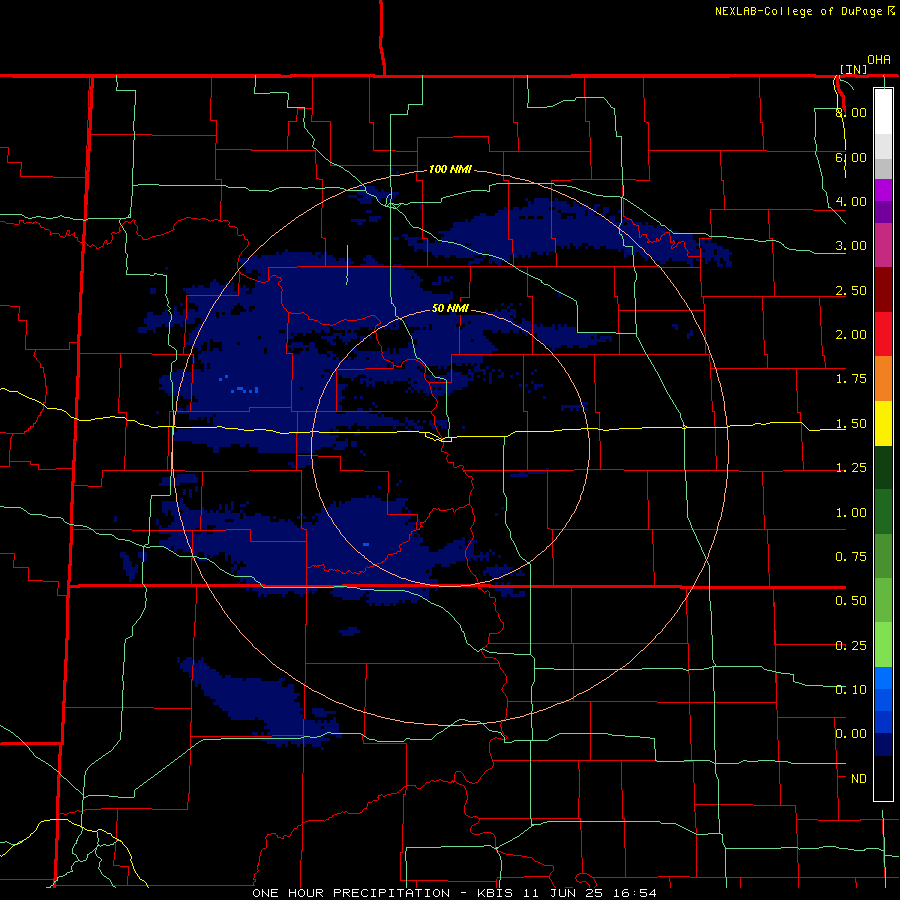Click the 1.50 legend value

[851, 424]
